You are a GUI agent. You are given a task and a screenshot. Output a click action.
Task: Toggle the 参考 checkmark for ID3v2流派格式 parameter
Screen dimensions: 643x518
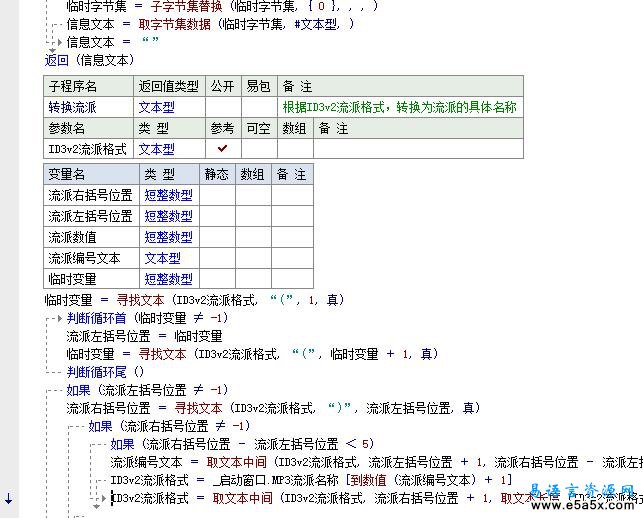point(223,148)
